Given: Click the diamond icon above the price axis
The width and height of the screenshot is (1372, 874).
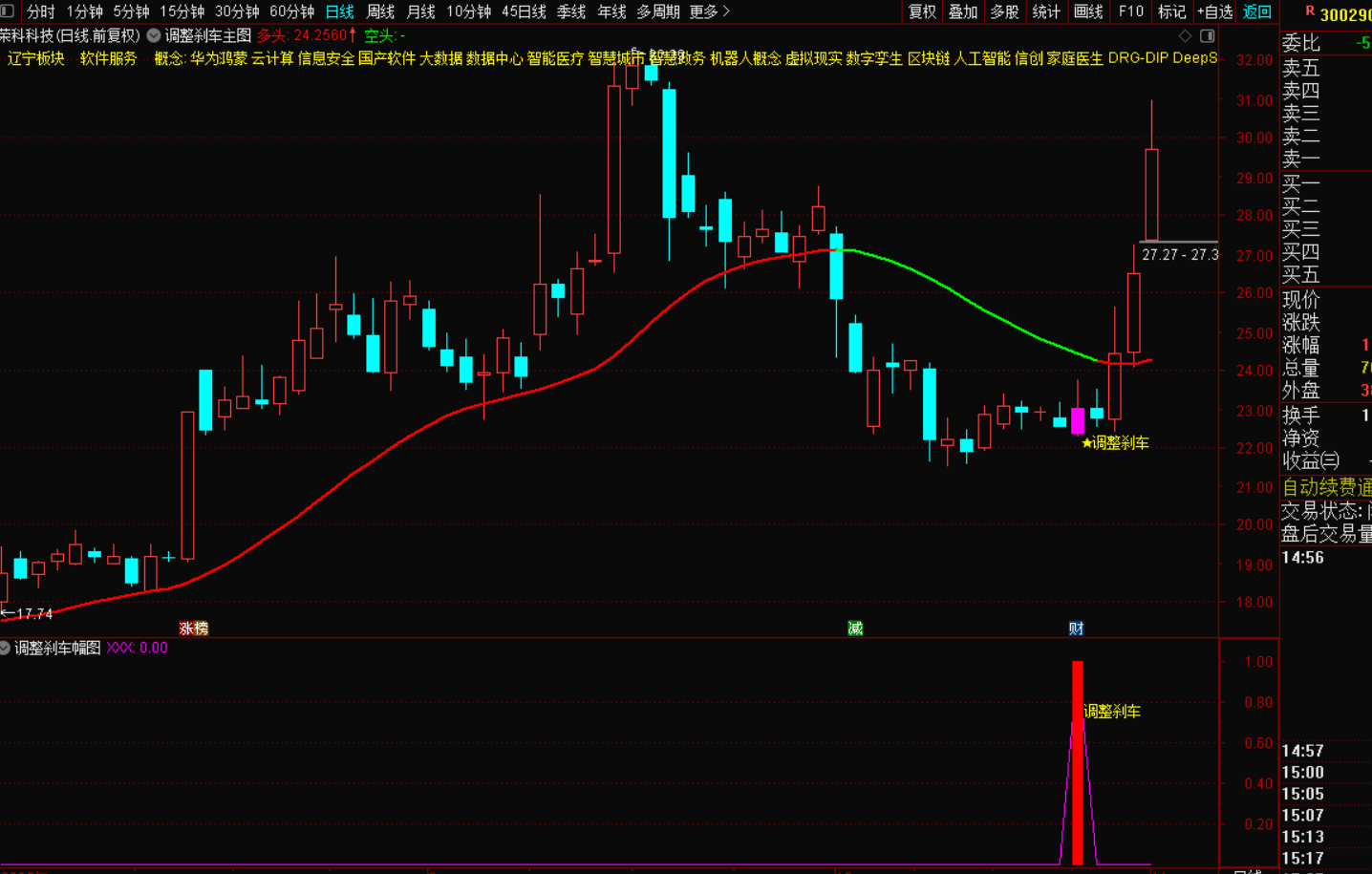Looking at the screenshot, I should click(x=1186, y=35).
